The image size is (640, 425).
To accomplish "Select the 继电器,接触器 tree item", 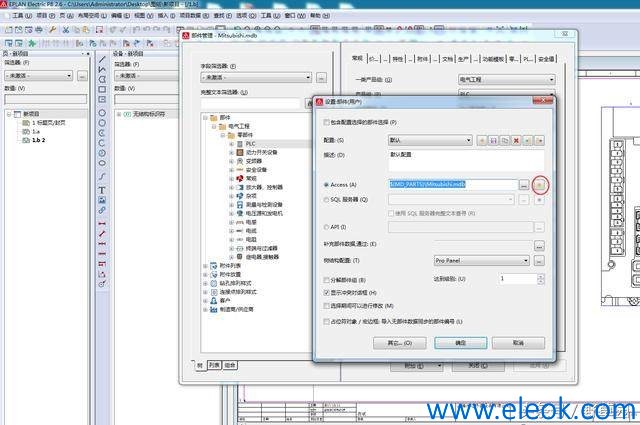I will (x=262, y=257).
